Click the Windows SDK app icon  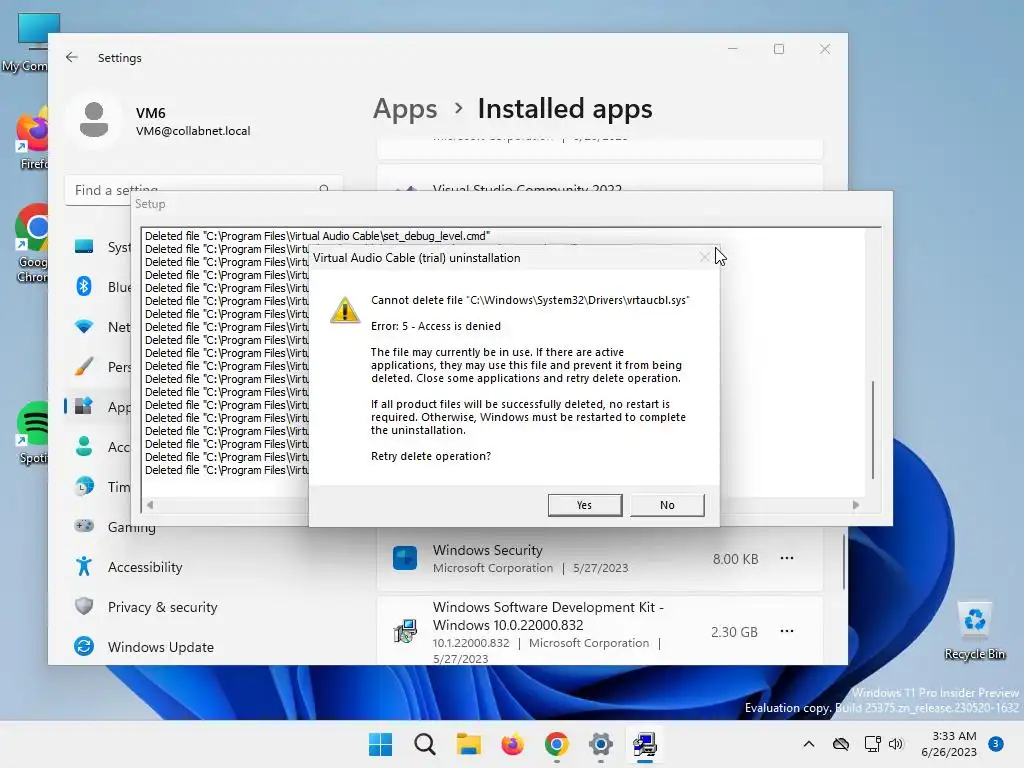pyautogui.click(x=405, y=632)
